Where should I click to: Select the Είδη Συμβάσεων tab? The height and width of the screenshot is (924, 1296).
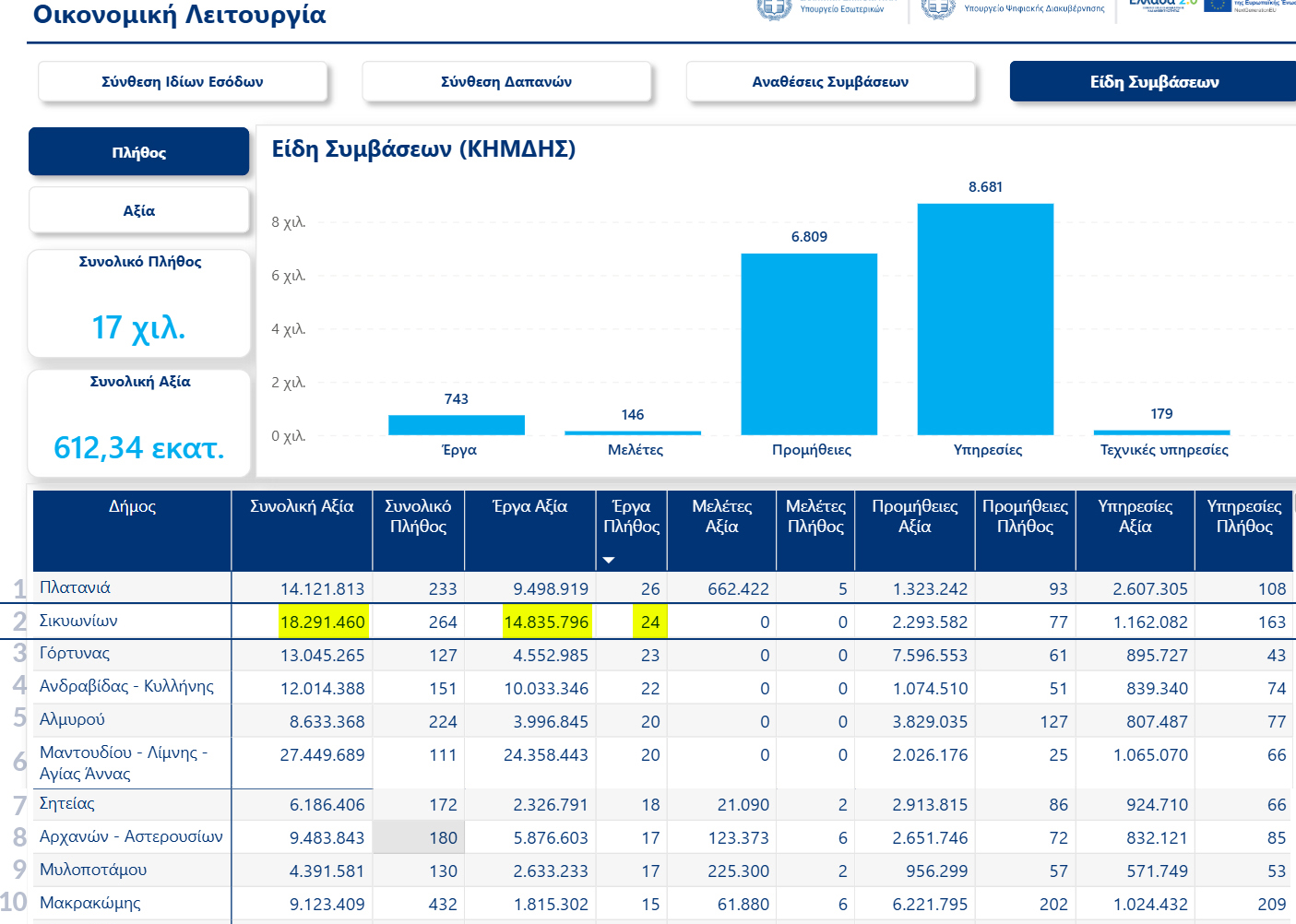pos(1153,82)
